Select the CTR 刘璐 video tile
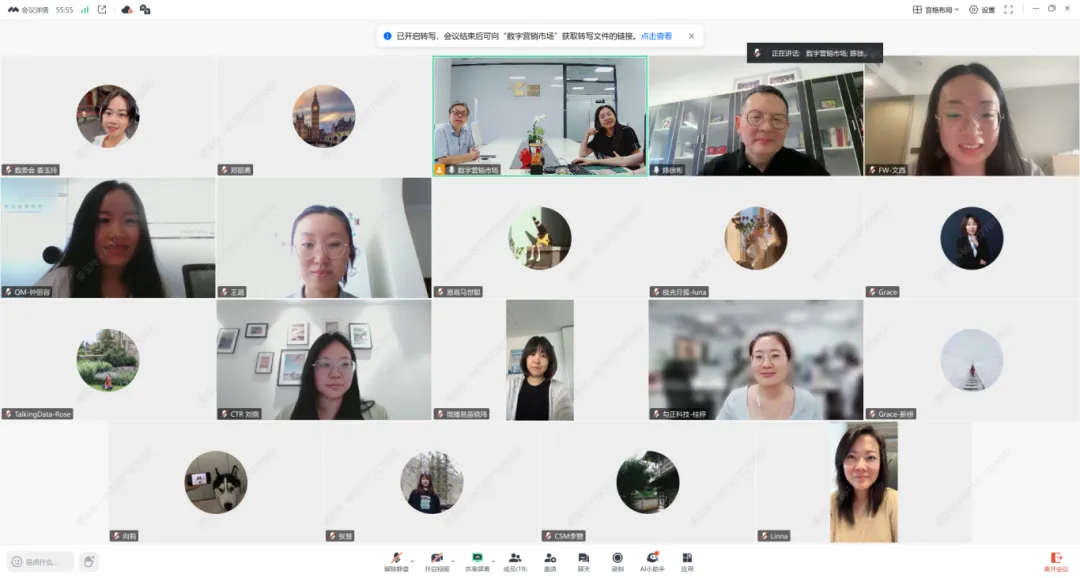 coord(324,360)
